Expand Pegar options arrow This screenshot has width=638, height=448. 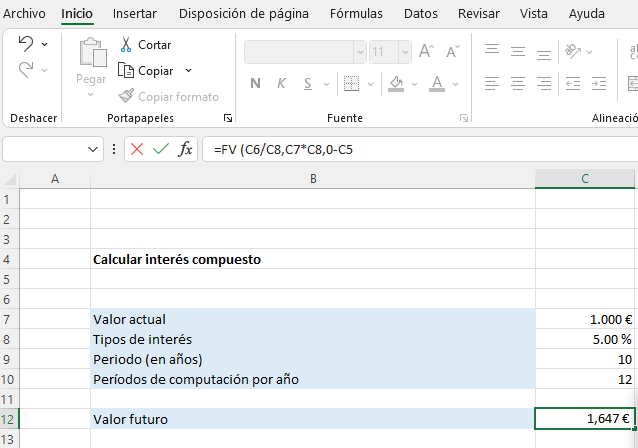91,94
